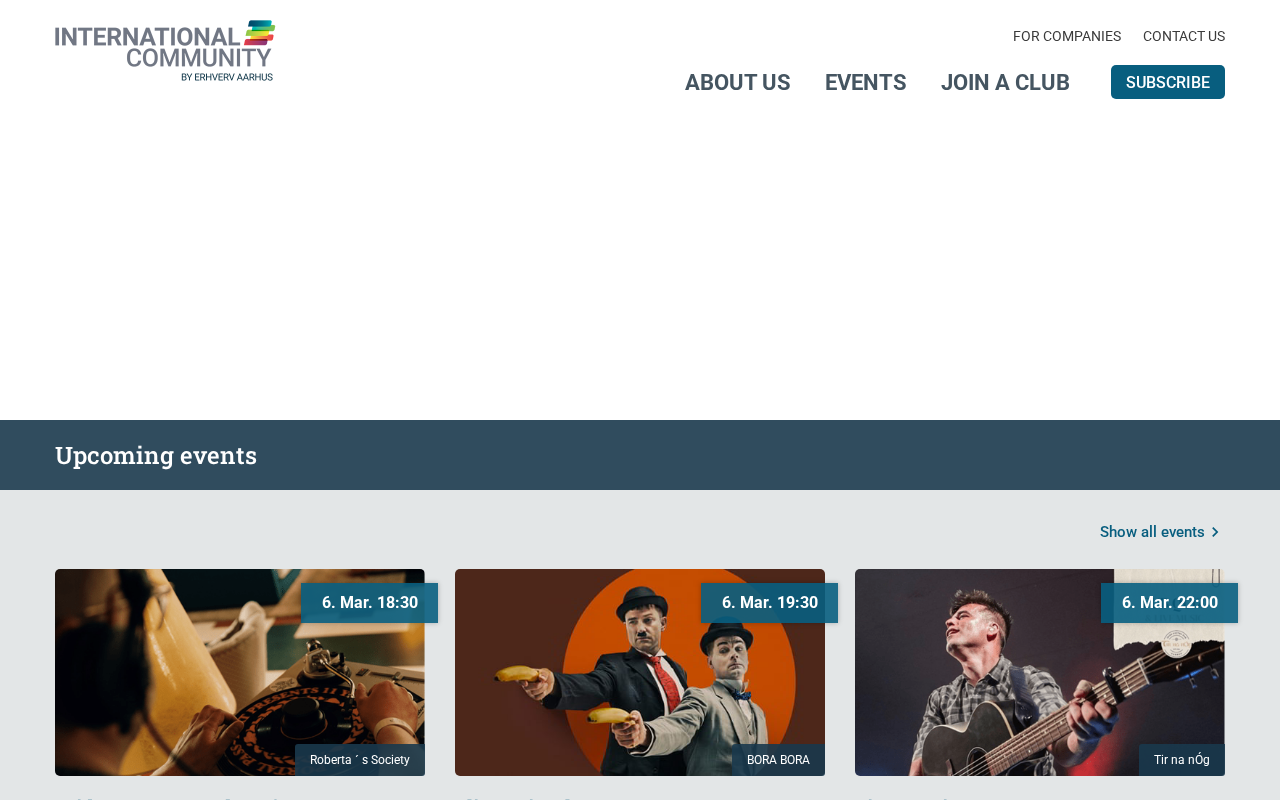Select the Tir na nÓg venue label
This screenshot has width=1280, height=800.
pyautogui.click(x=1182, y=760)
